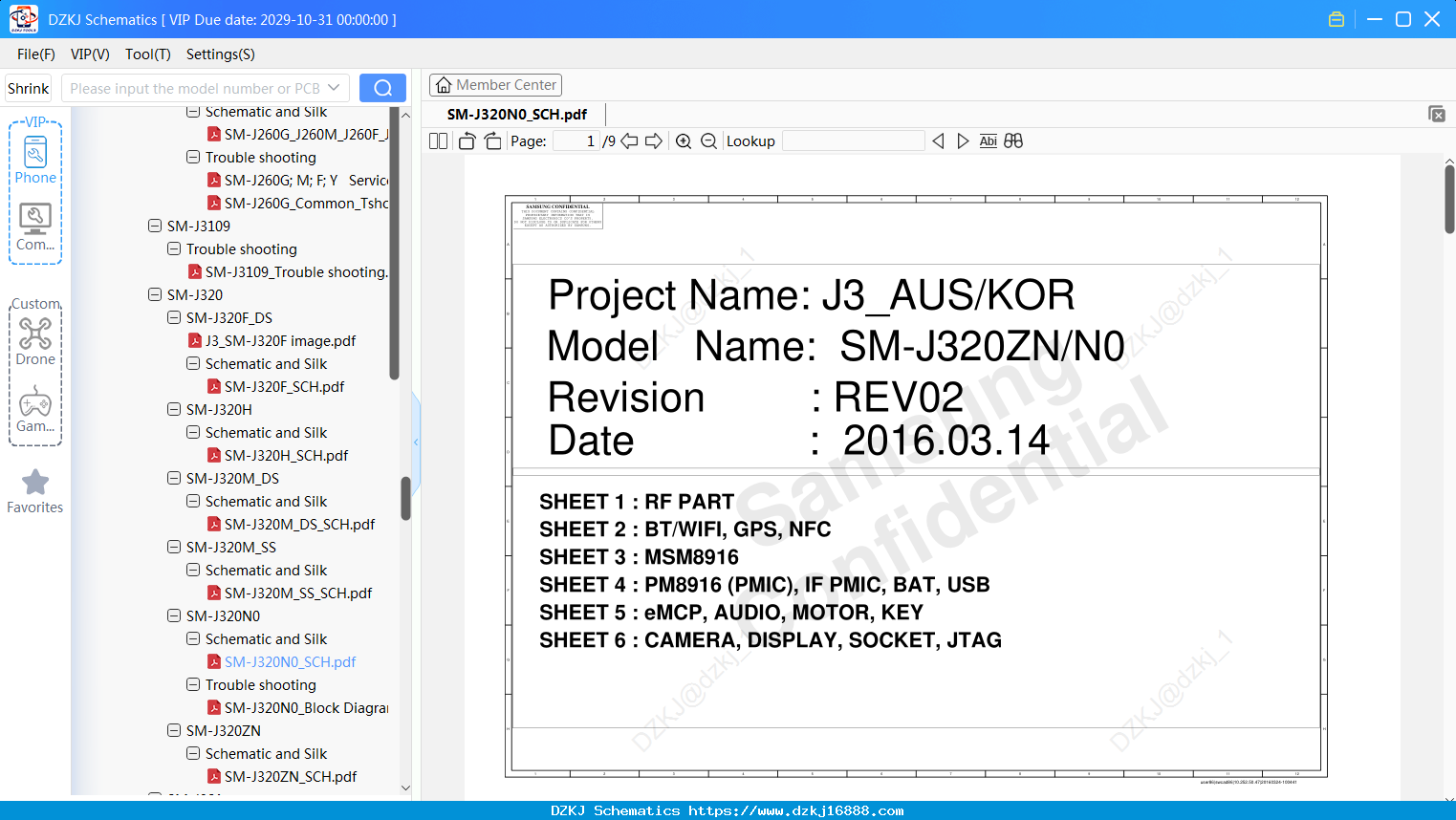Jump to next Lookup result
The width and height of the screenshot is (1456, 820).
coord(963,141)
